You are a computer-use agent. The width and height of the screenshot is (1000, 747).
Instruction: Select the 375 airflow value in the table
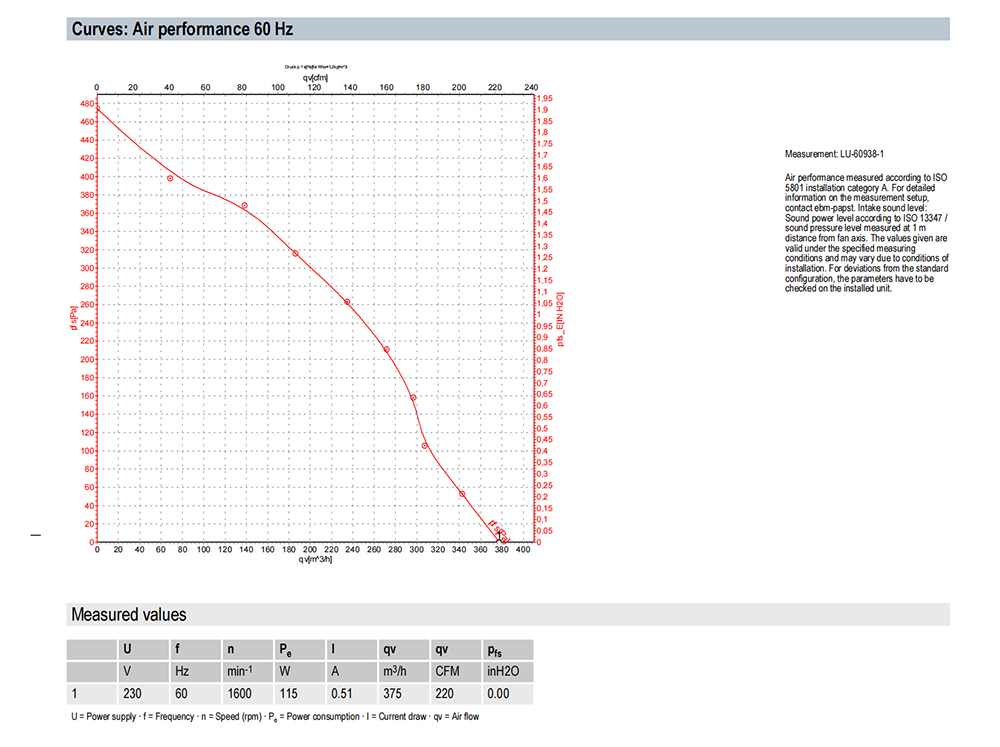point(396,692)
